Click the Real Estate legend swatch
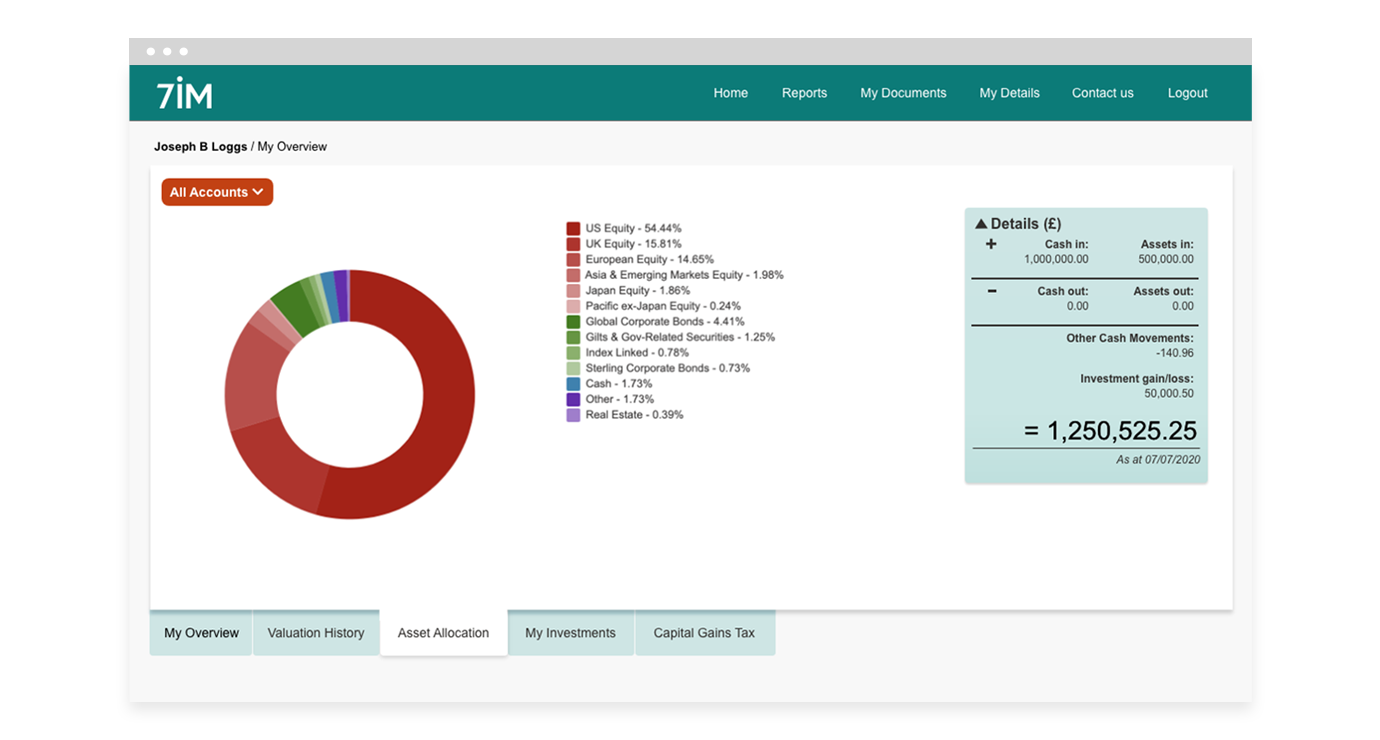The width and height of the screenshot is (1380, 740). [x=573, y=415]
